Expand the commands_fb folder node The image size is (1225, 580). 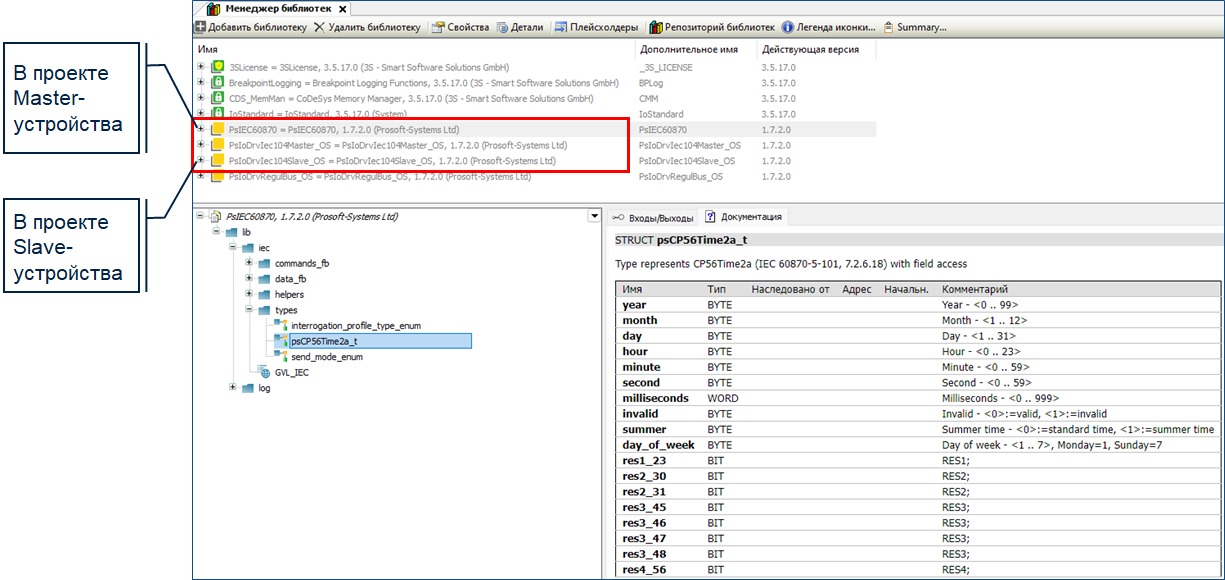[x=250, y=263]
